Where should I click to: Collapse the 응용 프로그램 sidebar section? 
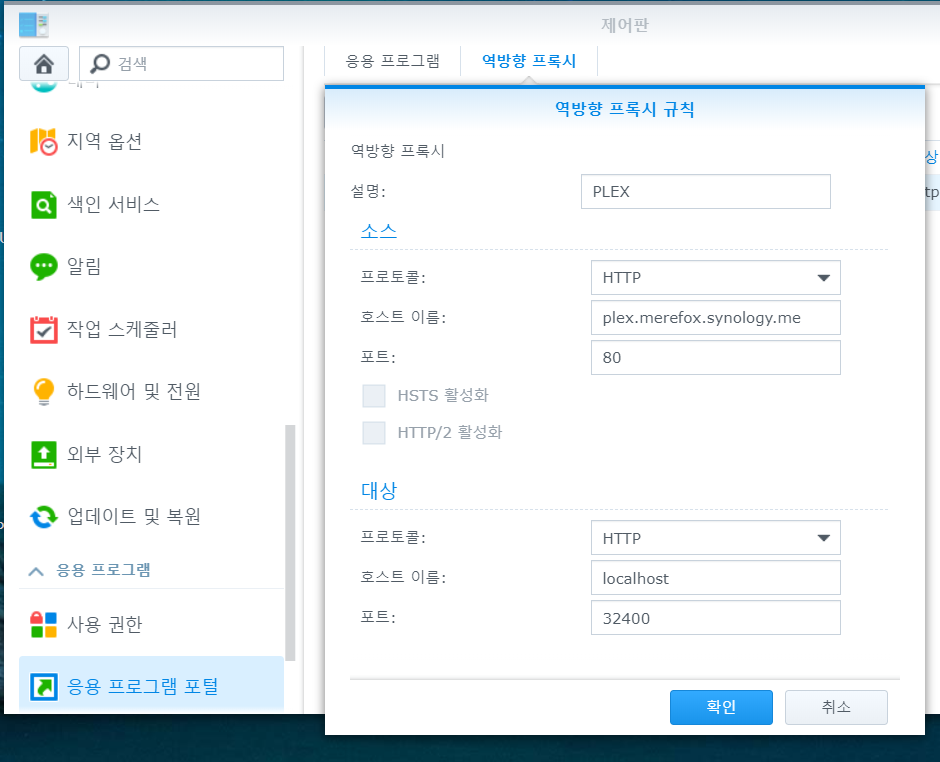[x=36, y=571]
